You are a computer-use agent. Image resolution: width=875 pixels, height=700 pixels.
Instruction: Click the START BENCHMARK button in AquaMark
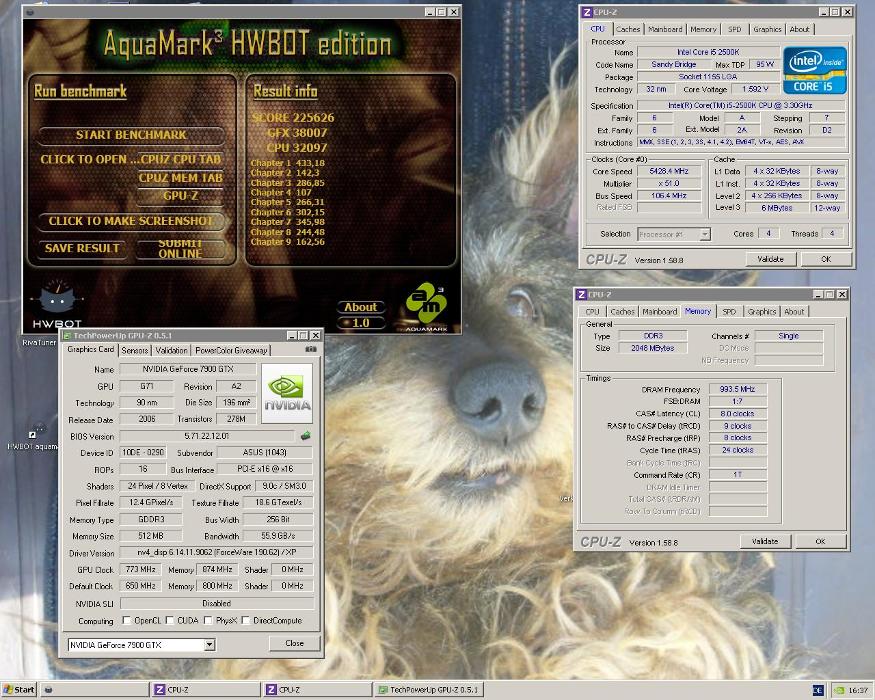tap(131, 135)
